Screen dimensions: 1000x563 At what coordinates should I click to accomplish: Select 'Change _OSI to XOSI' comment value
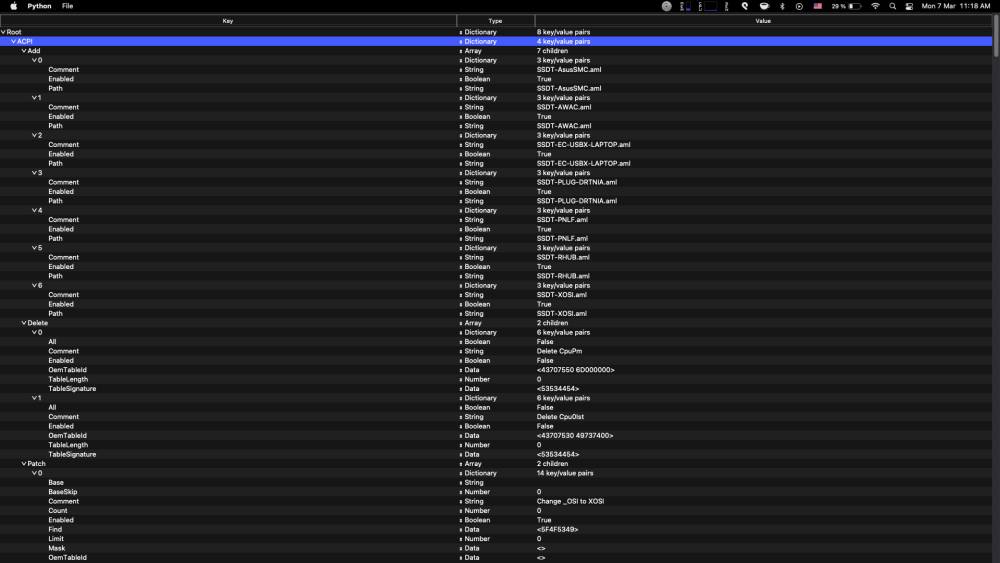[570, 501]
